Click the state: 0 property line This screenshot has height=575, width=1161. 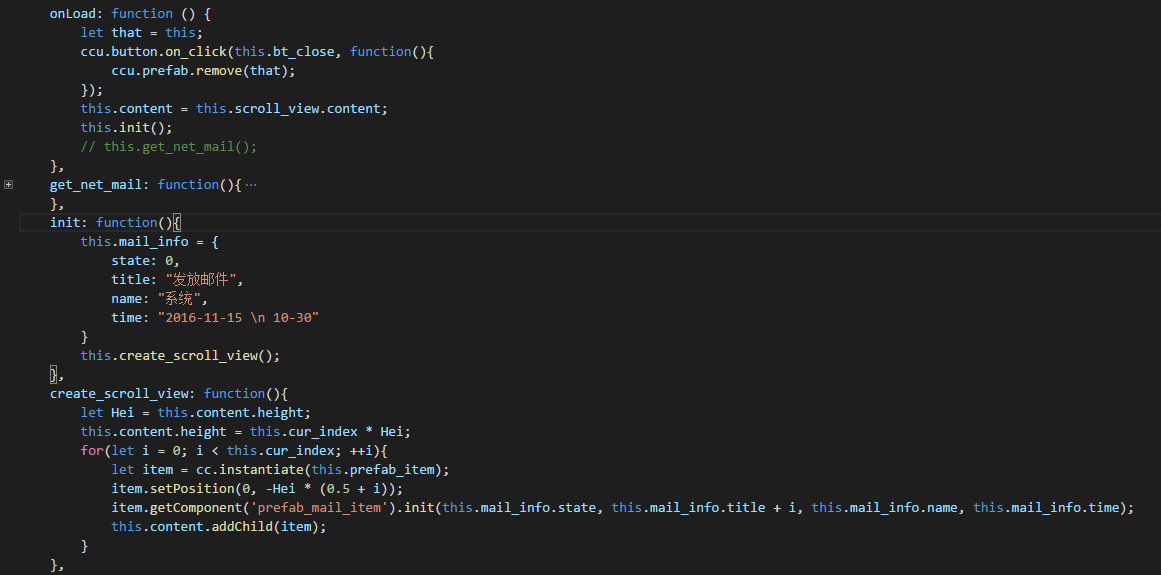[145, 260]
